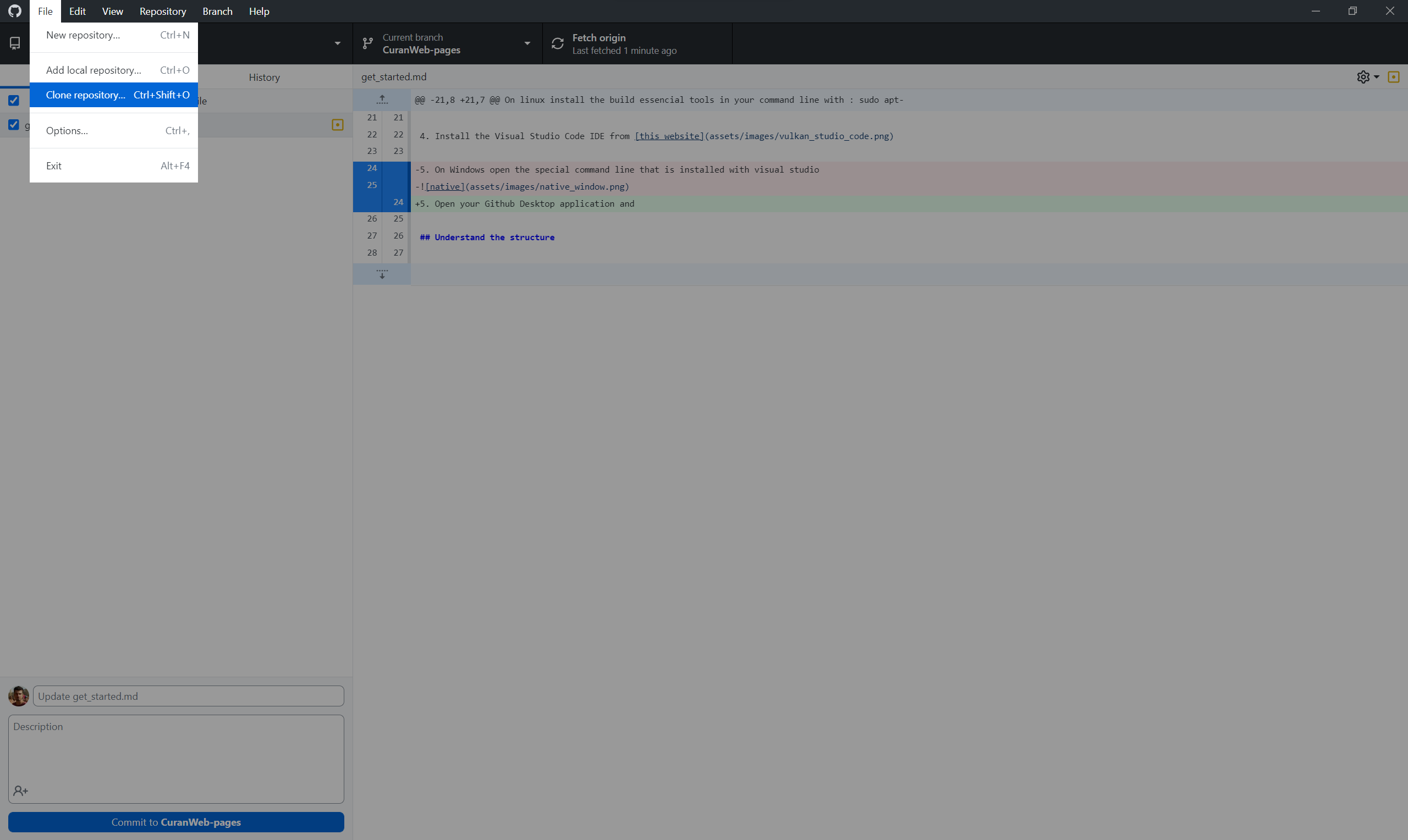The width and height of the screenshot is (1408, 840).
Task: Uncheck the get_started.md file checkbox
Action: (x=14, y=125)
